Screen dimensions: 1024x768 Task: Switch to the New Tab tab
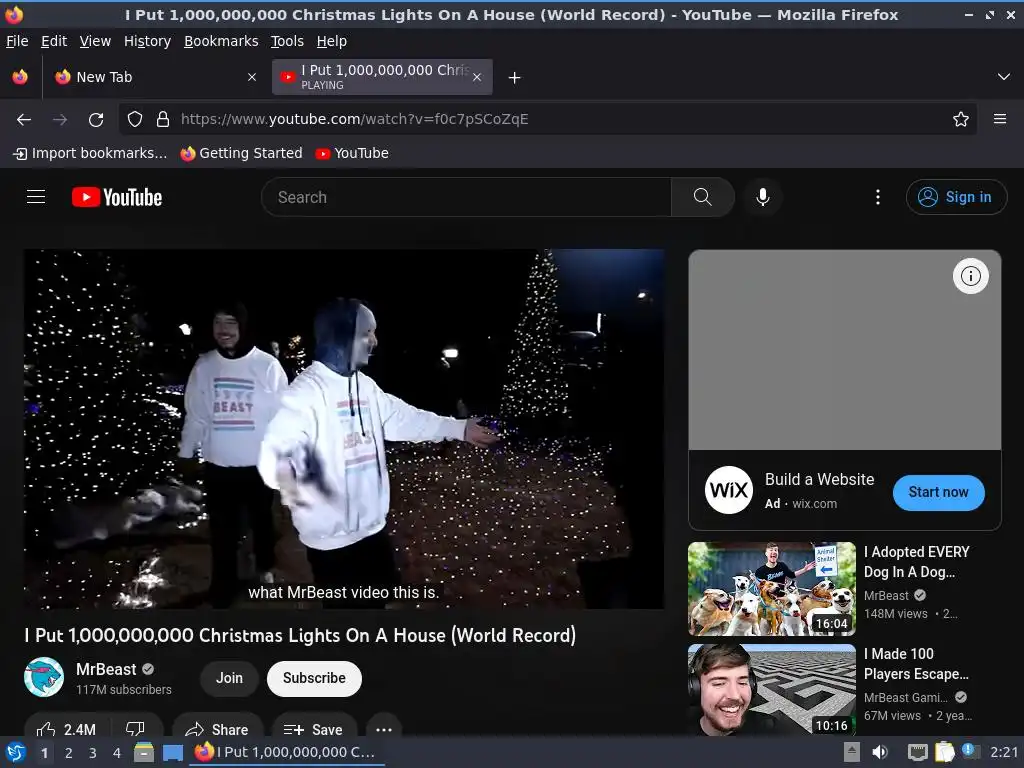(154, 77)
